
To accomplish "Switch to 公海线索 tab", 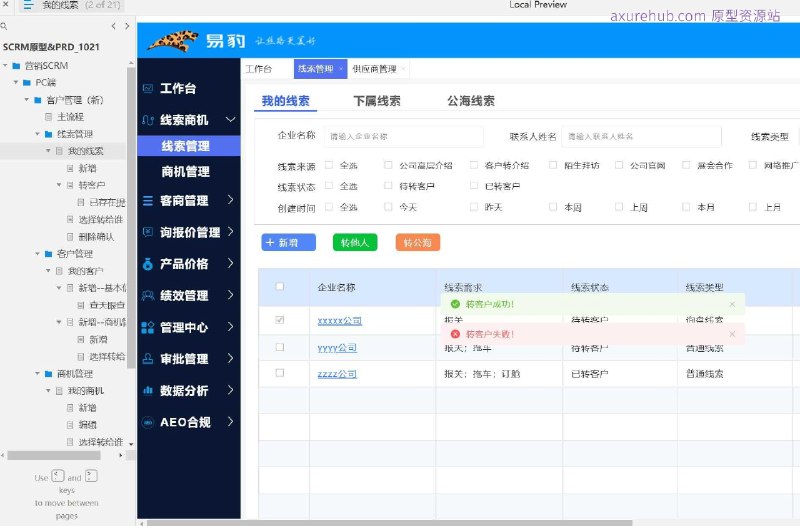I will (x=471, y=101).
